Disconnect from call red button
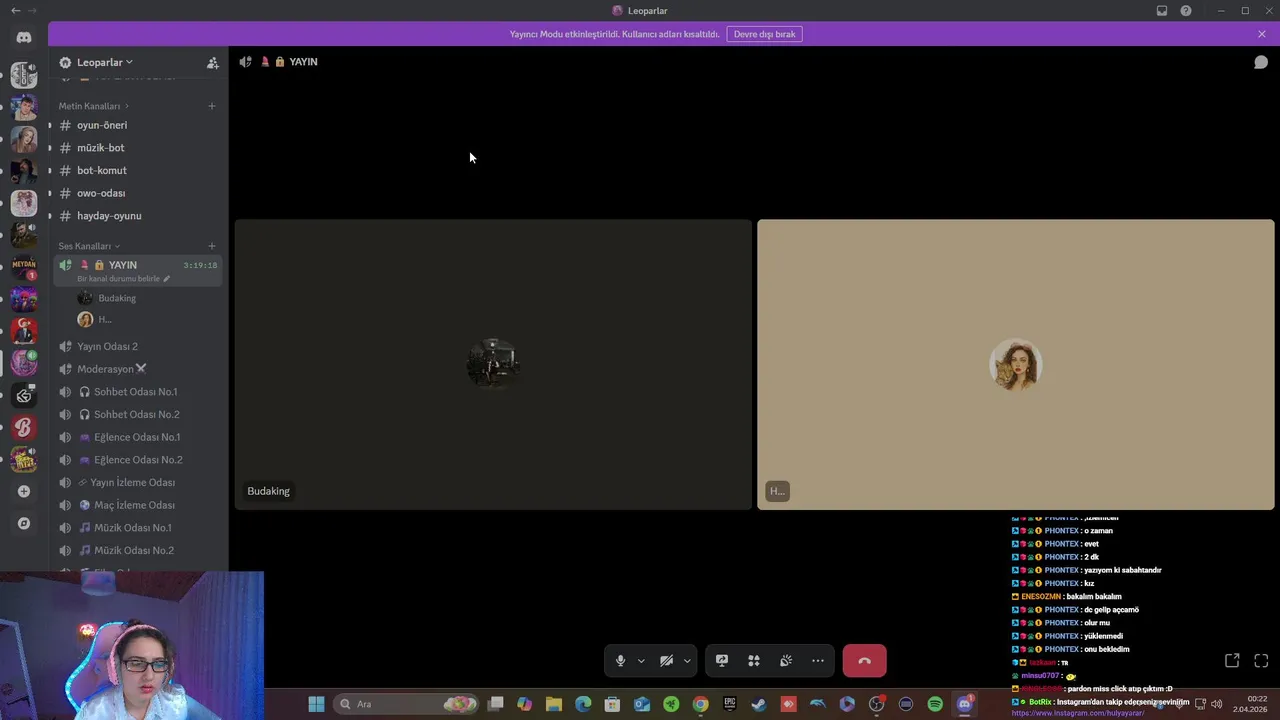The height and width of the screenshot is (720, 1280). point(864,661)
